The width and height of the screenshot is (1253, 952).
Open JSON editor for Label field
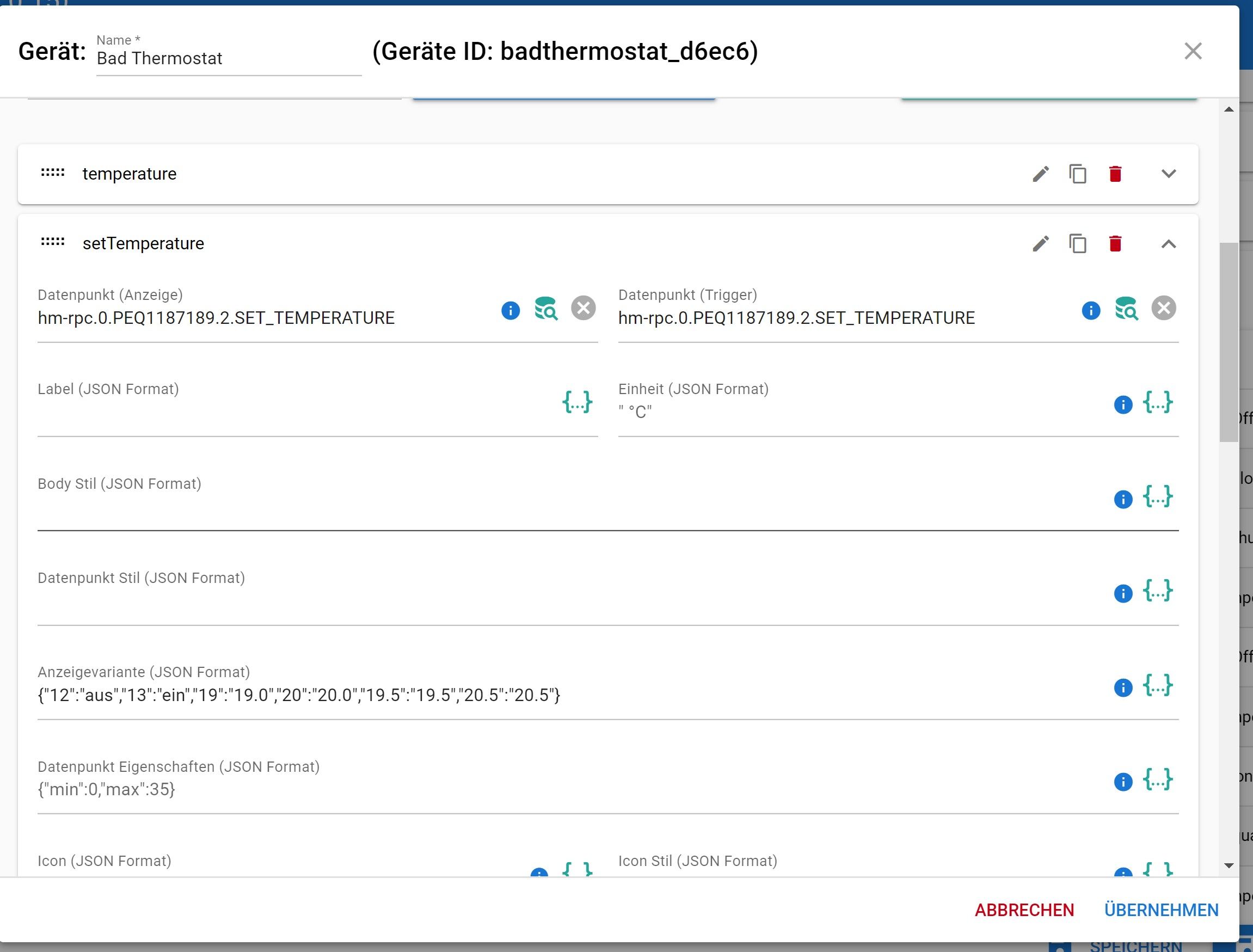click(578, 402)
